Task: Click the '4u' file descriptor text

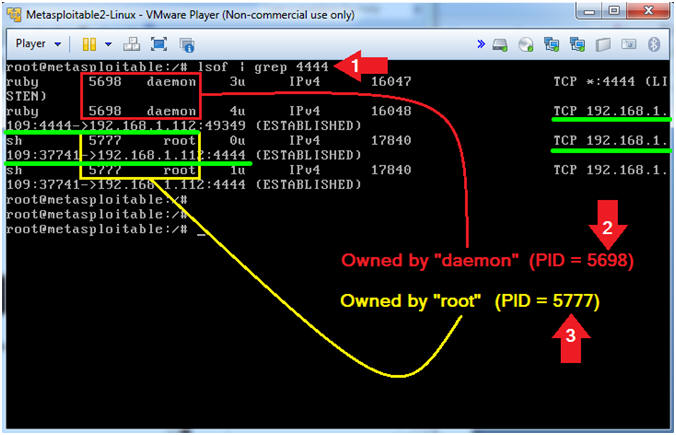Action: pos(237,111)
